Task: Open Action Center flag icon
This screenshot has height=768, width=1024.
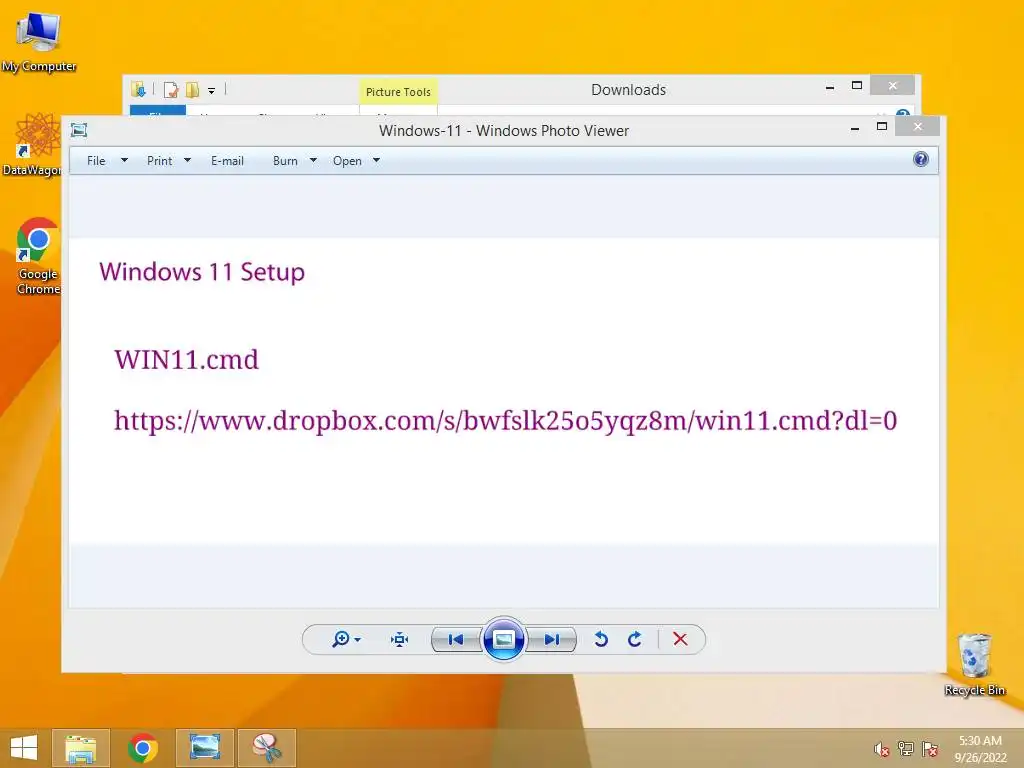Action: point(929,749)
